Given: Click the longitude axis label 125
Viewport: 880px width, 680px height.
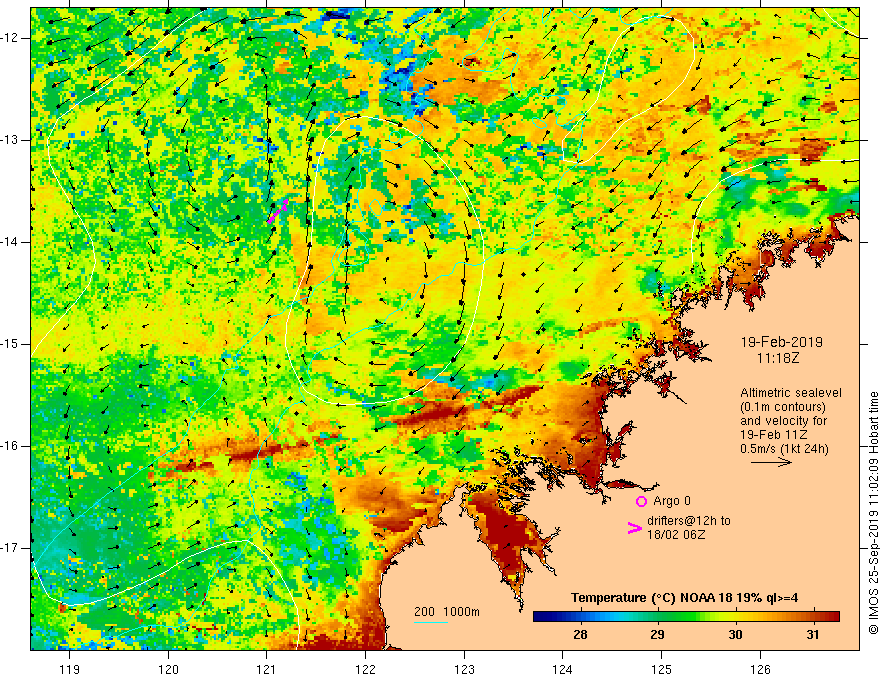Looking at the screenshot, I should point(661,669).
